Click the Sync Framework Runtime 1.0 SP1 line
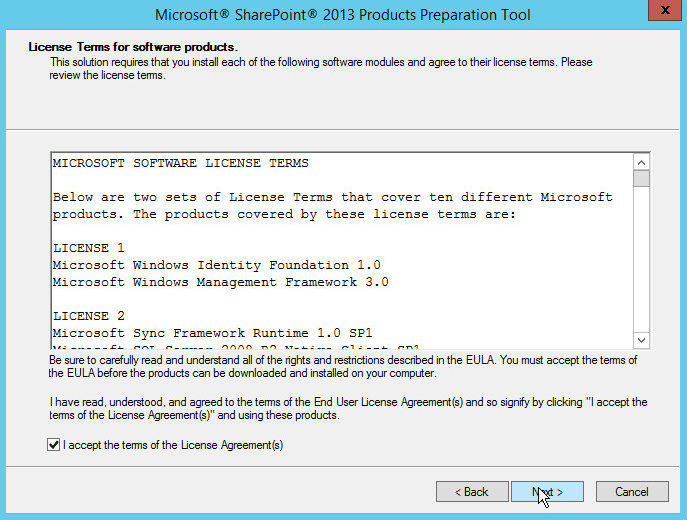The height and width of the screenshot is (520, 687). [212, 333]
